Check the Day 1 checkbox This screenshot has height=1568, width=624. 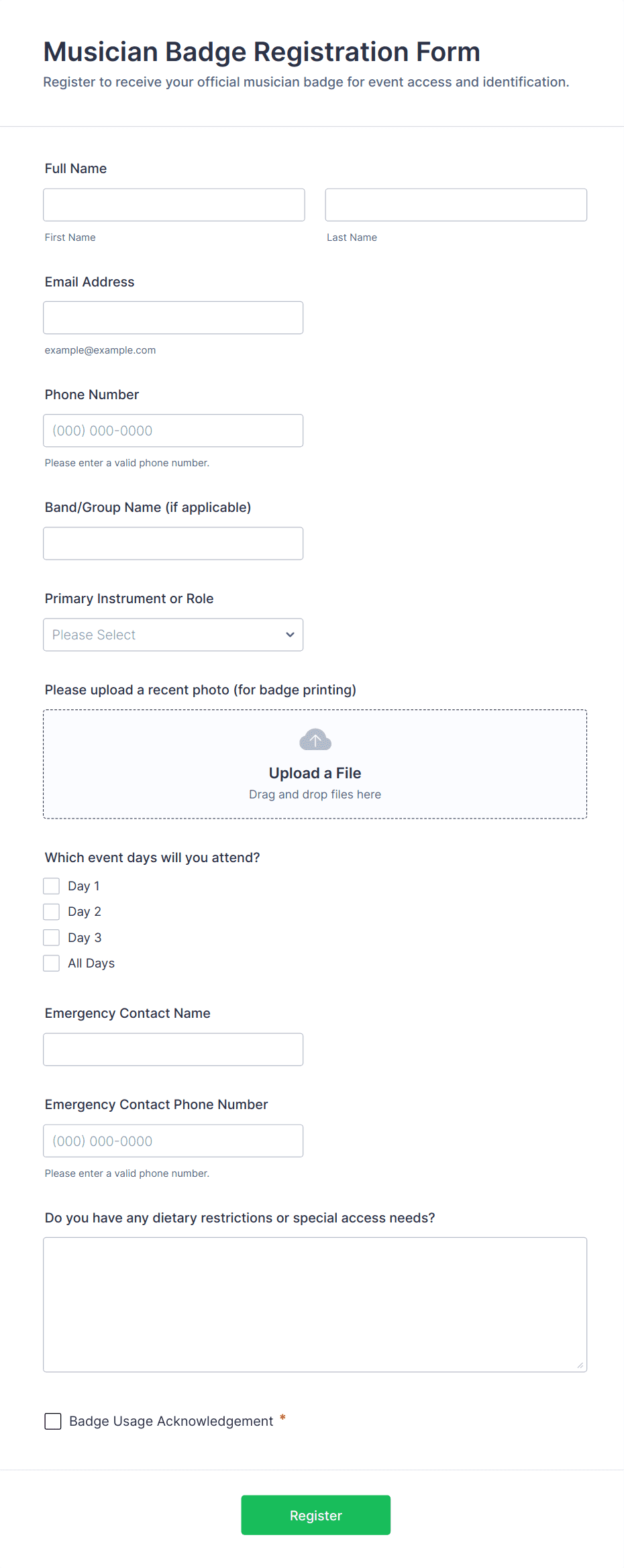tap(52, 886)
